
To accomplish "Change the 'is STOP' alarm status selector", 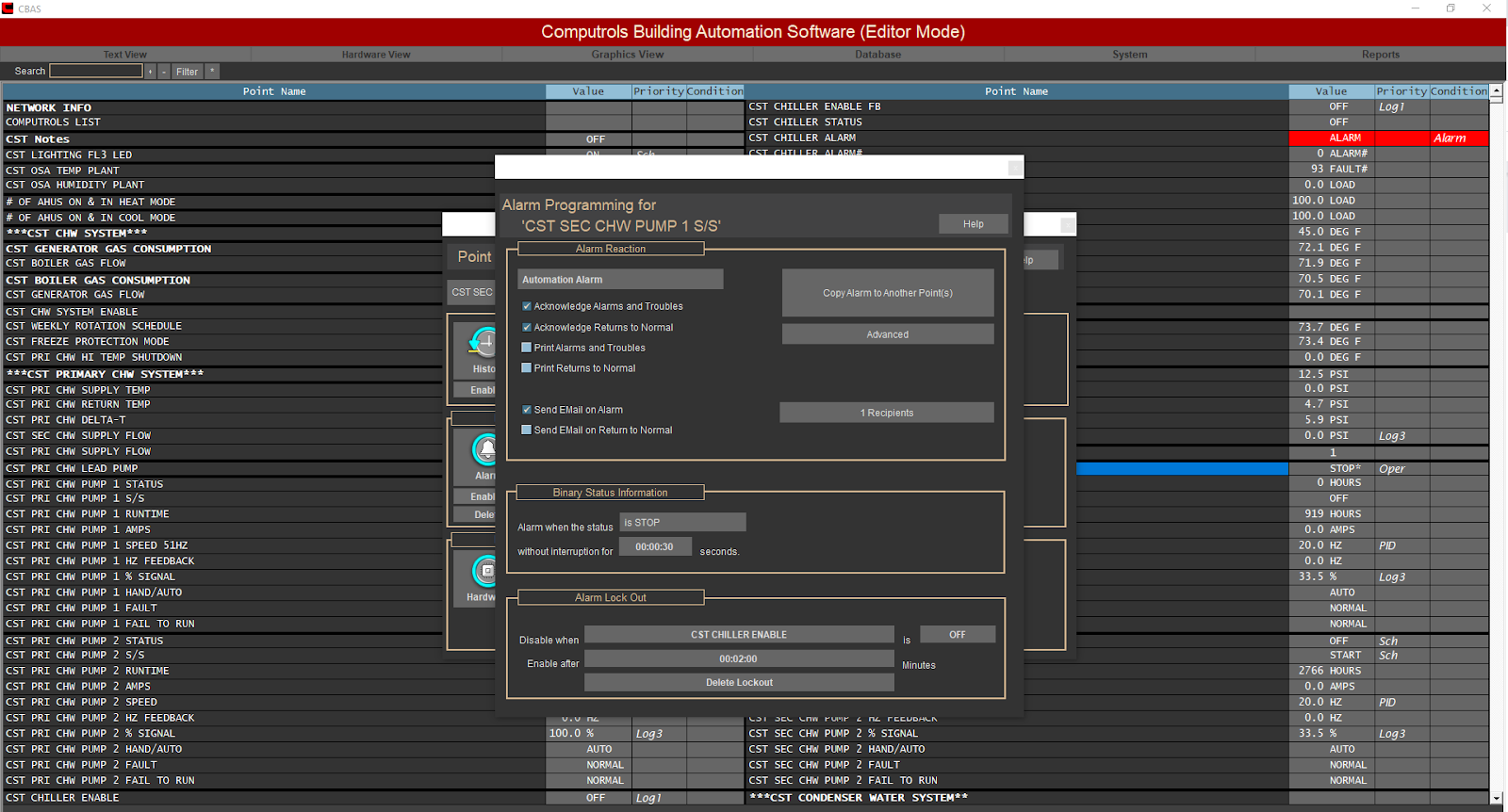I will 682,522.
